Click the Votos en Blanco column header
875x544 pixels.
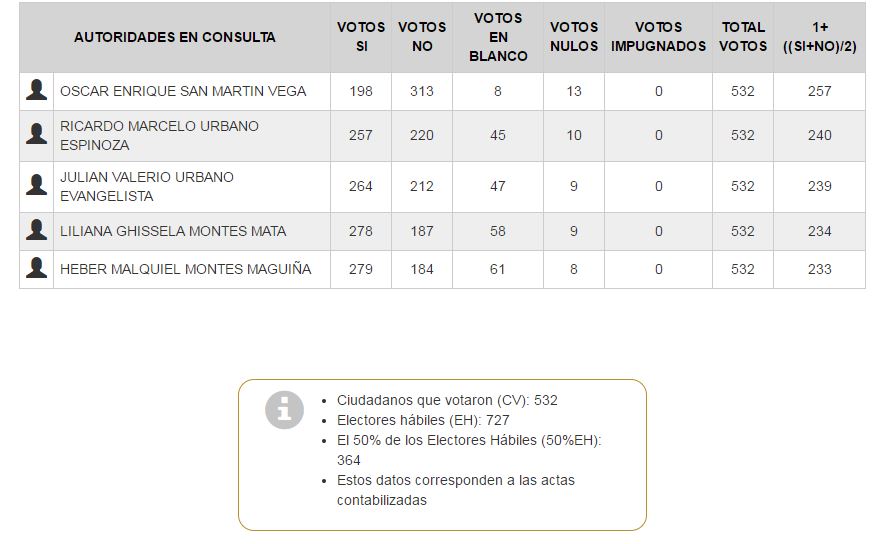[x=498, y=37]
